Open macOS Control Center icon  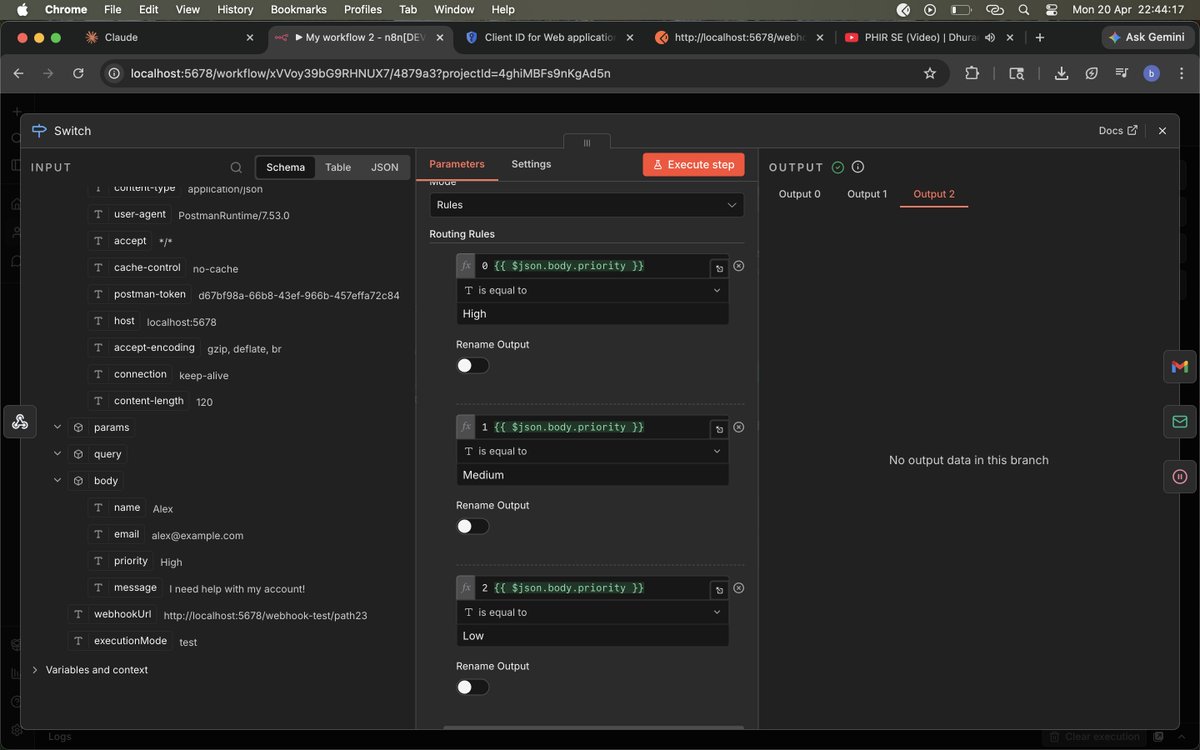(x=1051, y=9)
